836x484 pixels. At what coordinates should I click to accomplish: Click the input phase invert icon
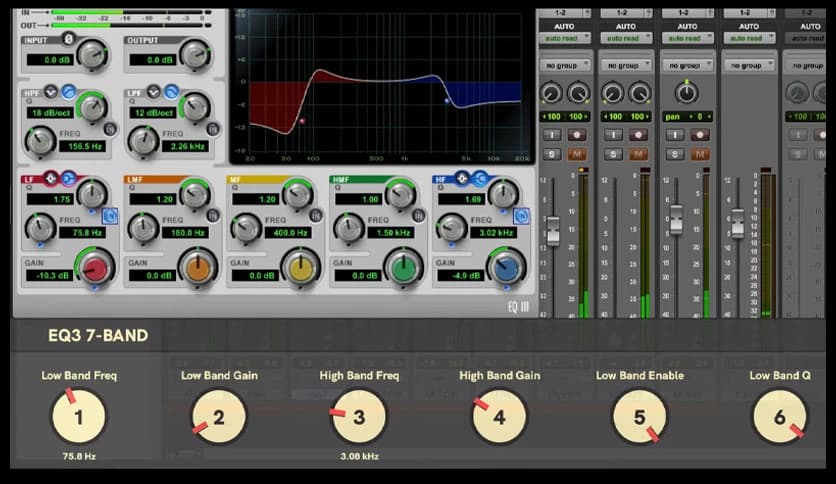tap(69, 39)
